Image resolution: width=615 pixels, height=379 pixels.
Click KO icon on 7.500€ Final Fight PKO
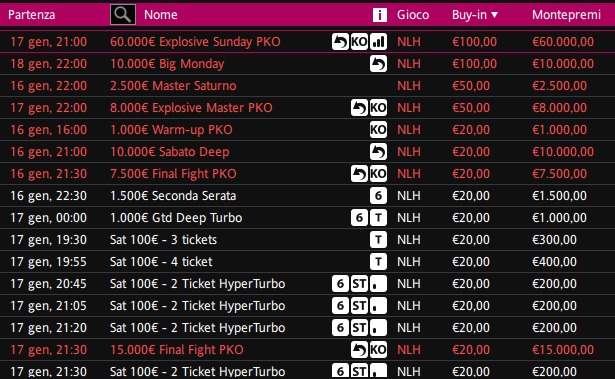pyautogui.click(x=378, y=173)
